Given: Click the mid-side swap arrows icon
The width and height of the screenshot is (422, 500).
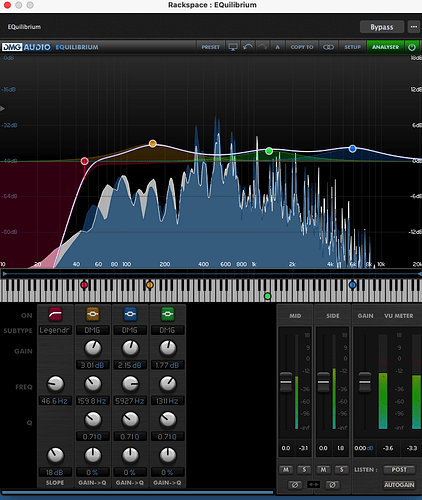Looking at the screenshot, I should point(313,484).
